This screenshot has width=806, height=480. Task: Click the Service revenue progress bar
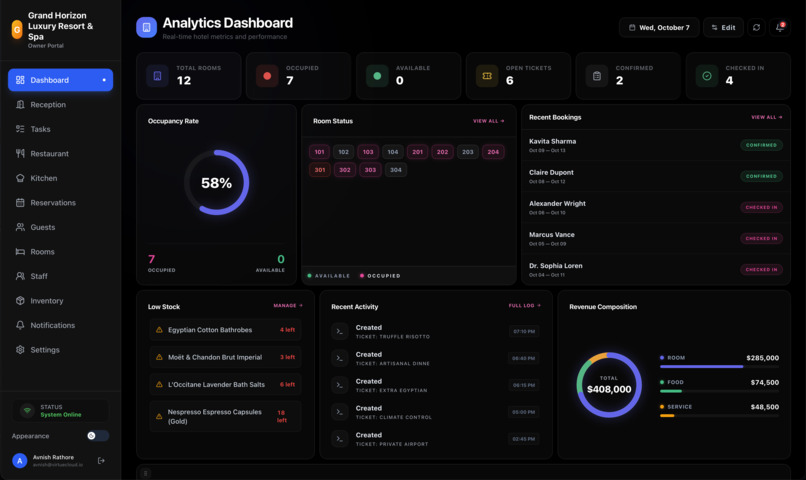pyautogui.click(x=719, y=416)
